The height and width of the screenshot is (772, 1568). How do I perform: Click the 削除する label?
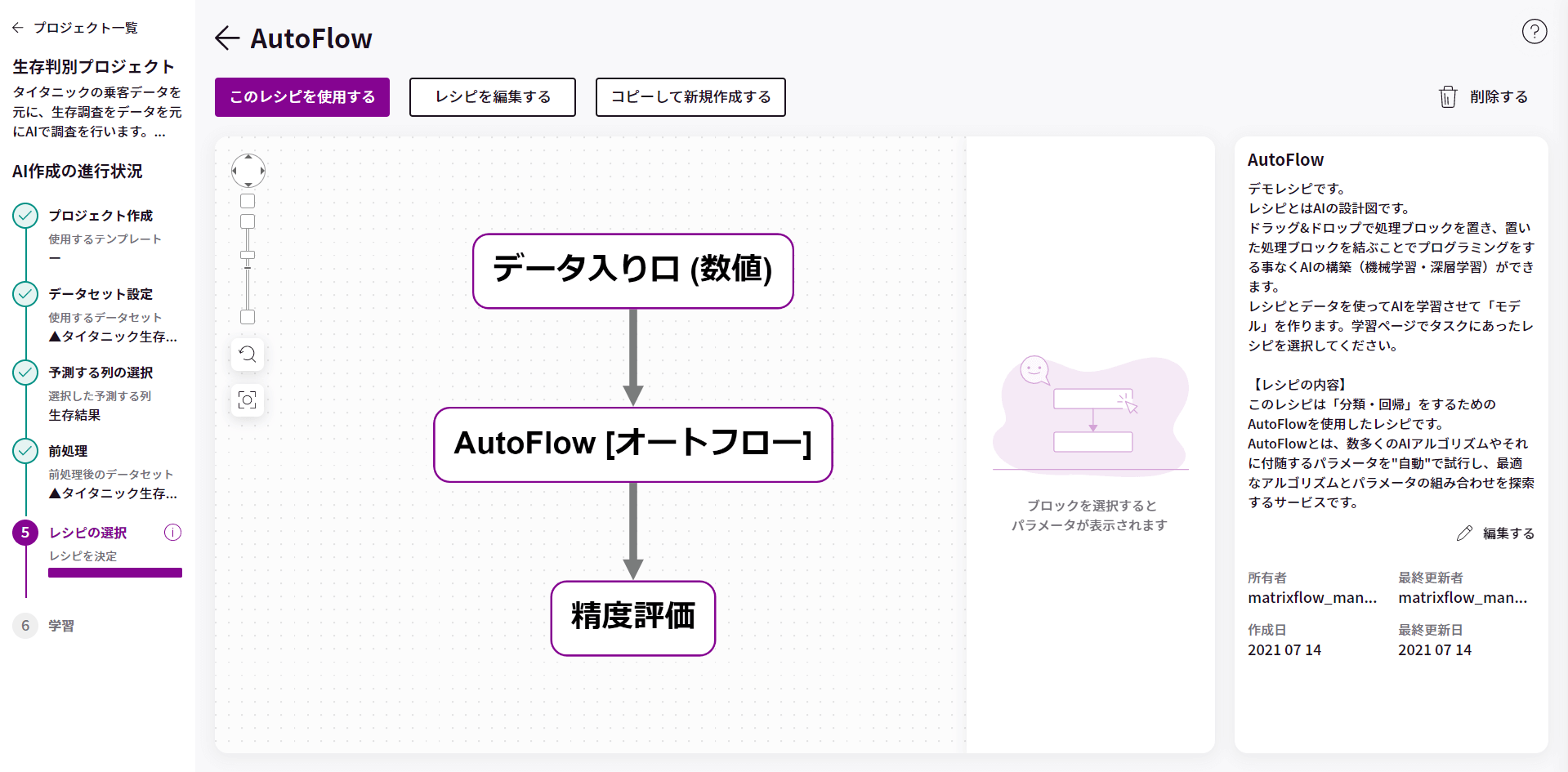(x=1499, y=97)
